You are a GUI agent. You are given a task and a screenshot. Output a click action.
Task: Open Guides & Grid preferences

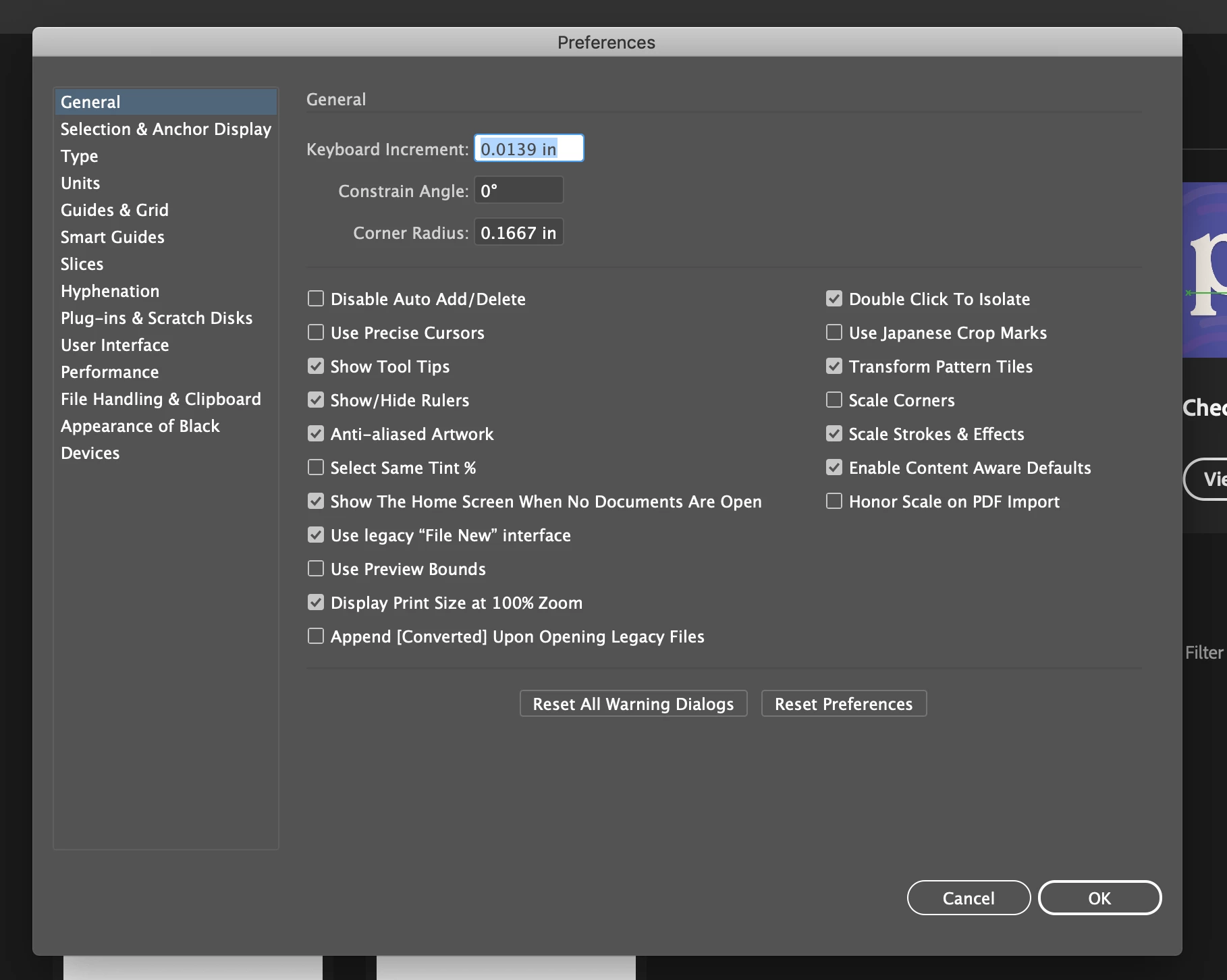165,210
